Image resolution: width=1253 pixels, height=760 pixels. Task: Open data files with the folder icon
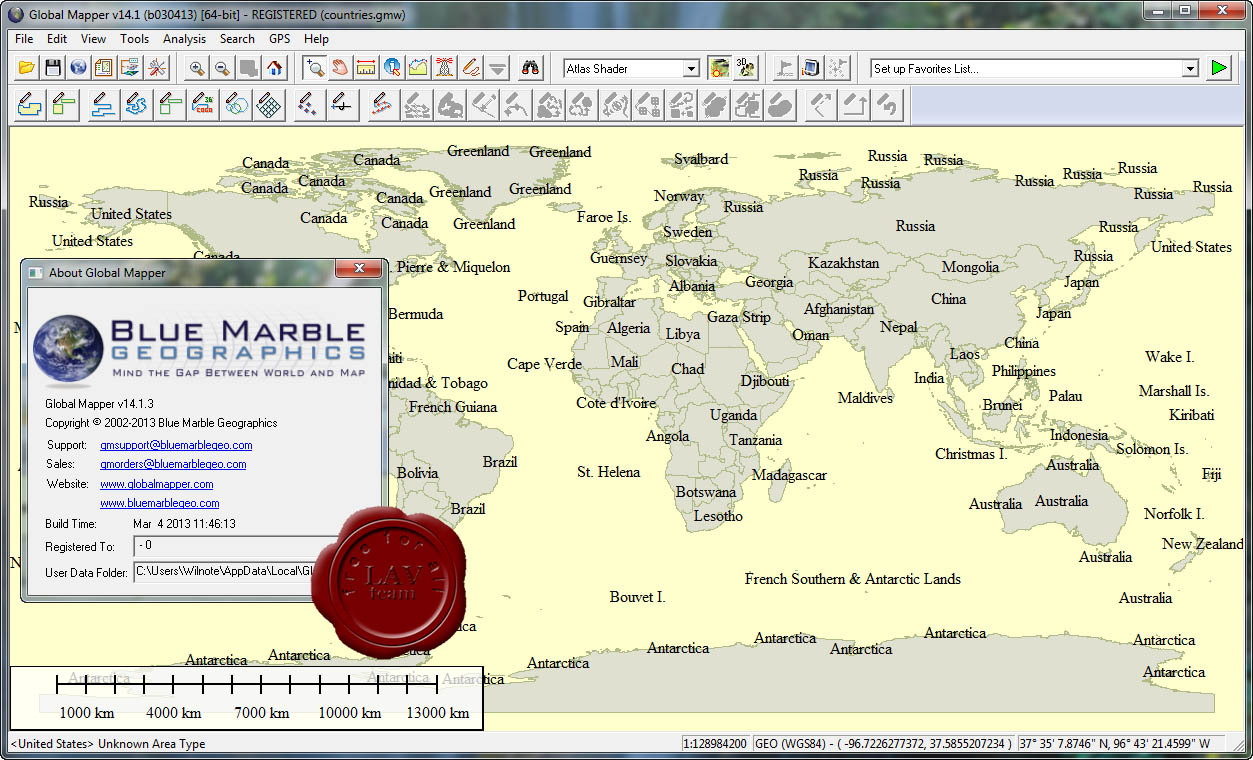(x=27, y=68)
